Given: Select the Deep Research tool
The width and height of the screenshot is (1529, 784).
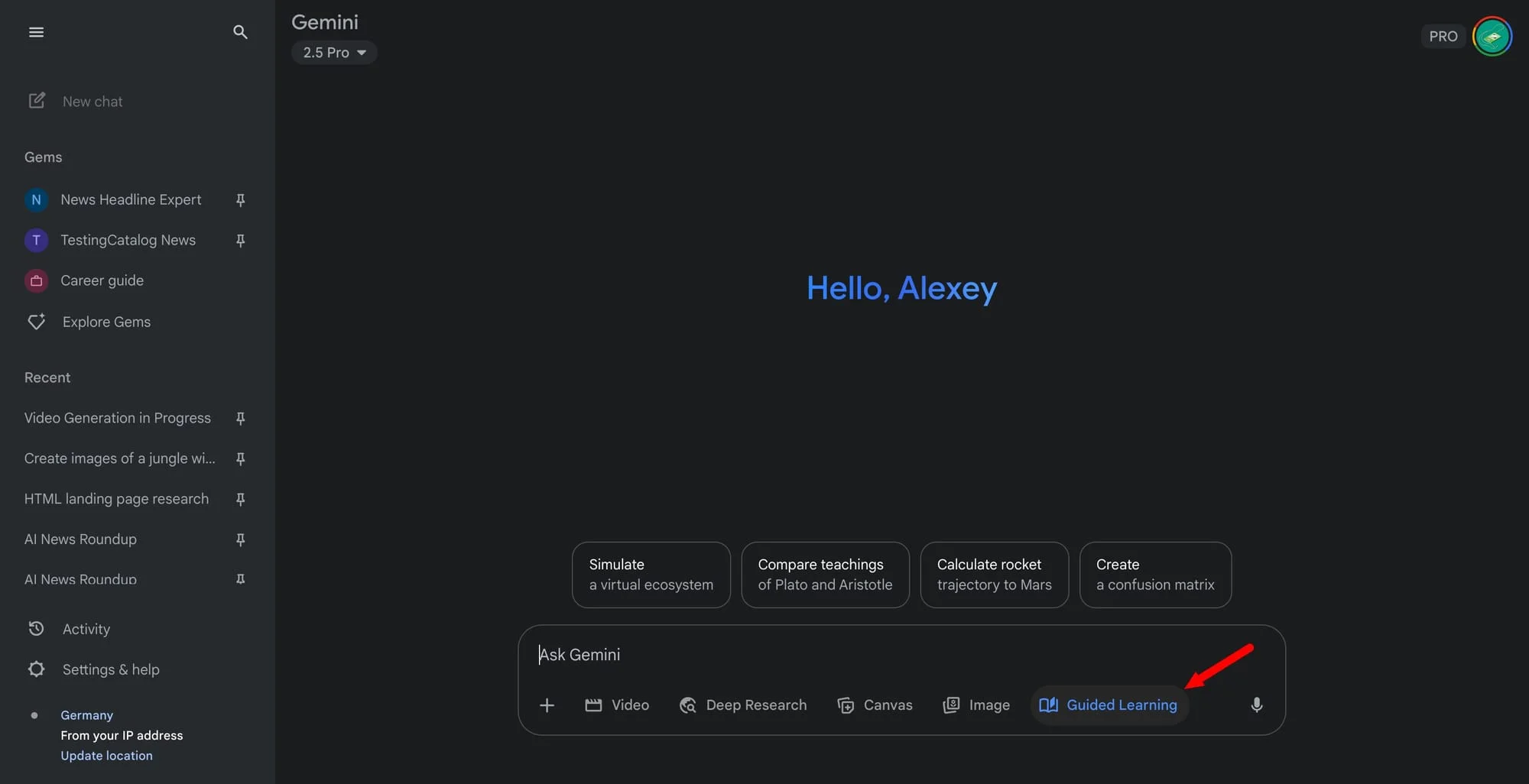Looking at the screenshot, I should pos(743,705).
